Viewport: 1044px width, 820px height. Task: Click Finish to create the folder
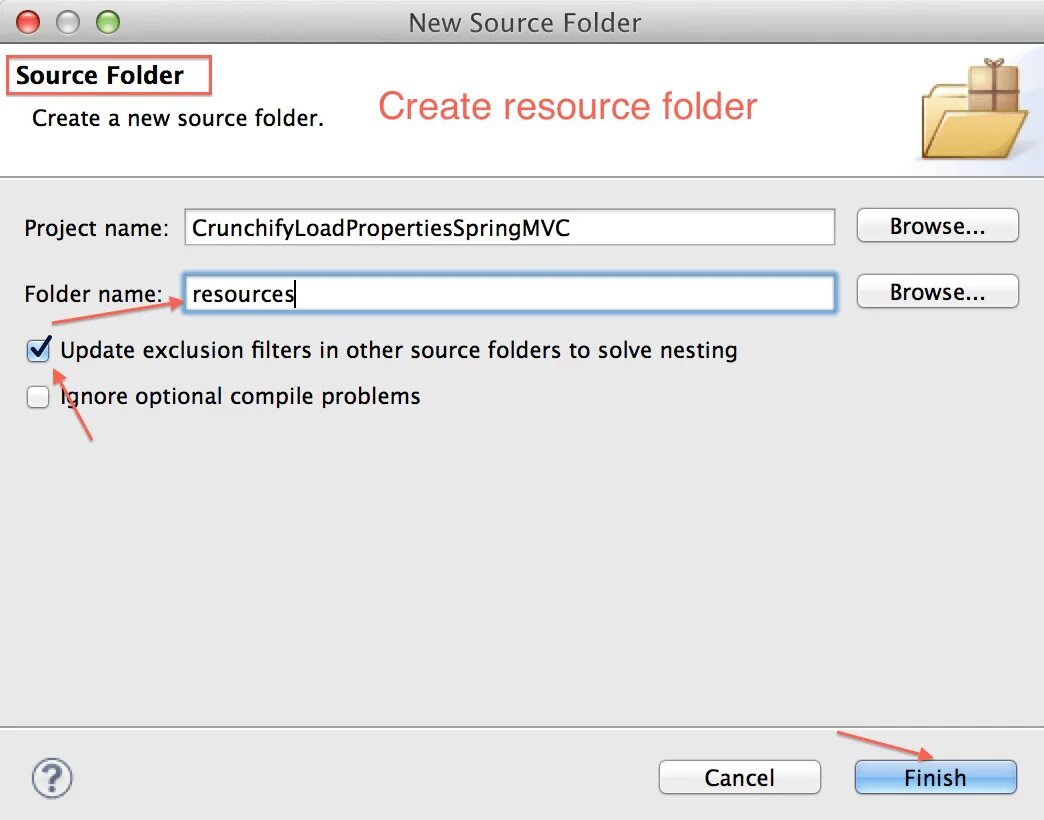point(935,777)
